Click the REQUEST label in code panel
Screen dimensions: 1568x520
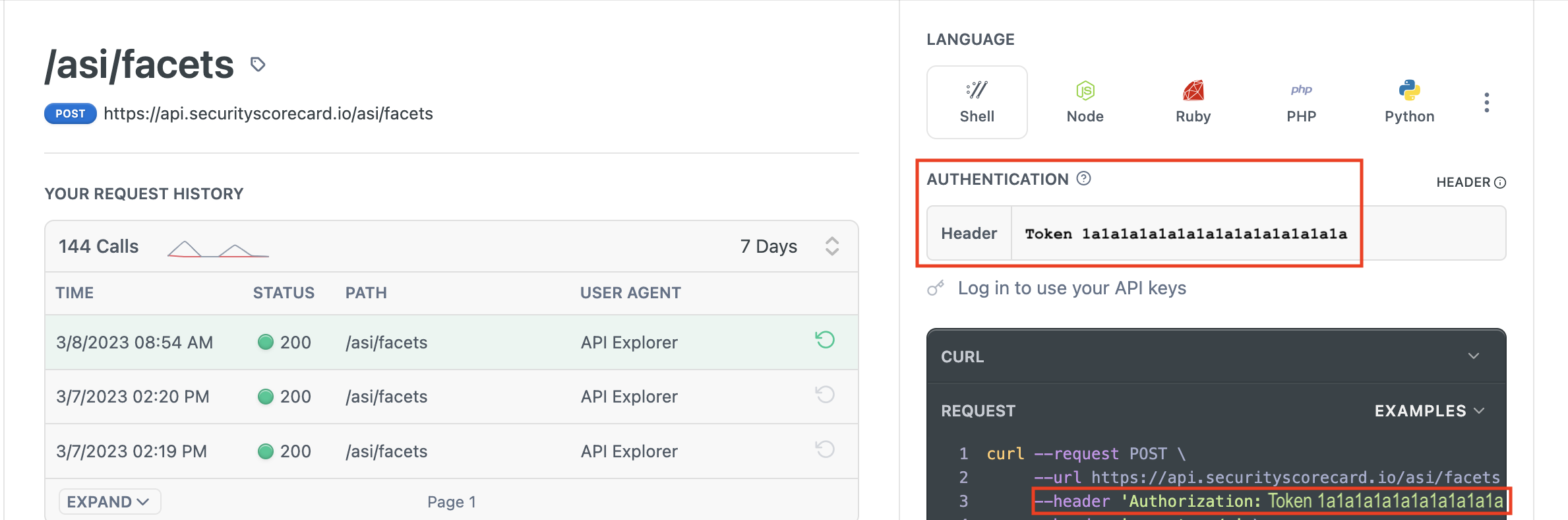coord(978,411)
